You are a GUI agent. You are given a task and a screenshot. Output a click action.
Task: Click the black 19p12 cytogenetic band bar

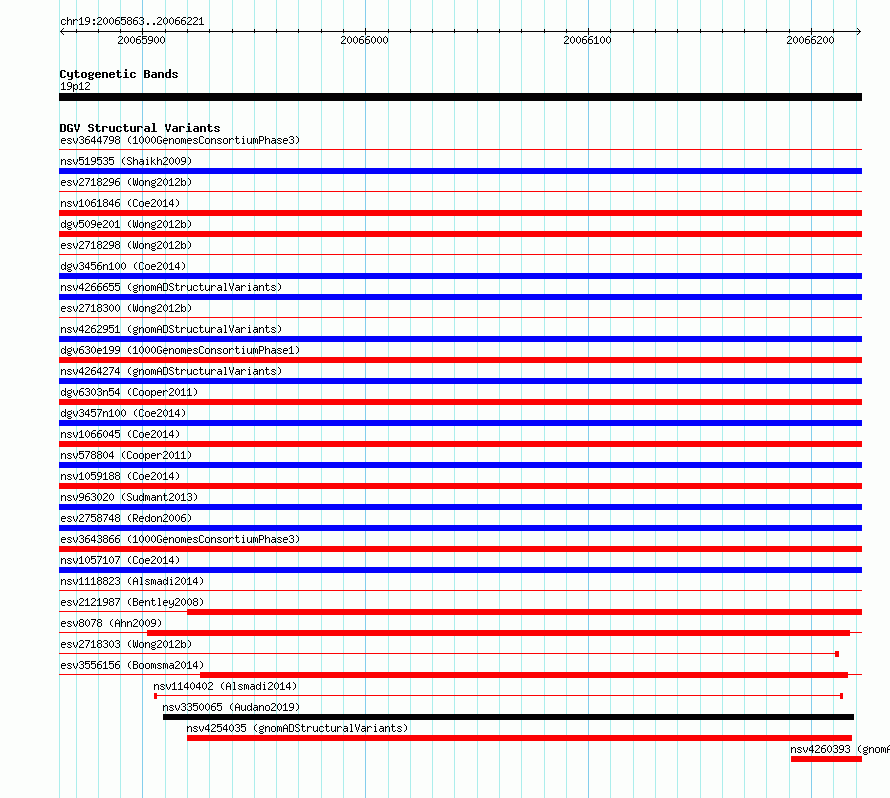pyautogui.click(x=460, y=97)
